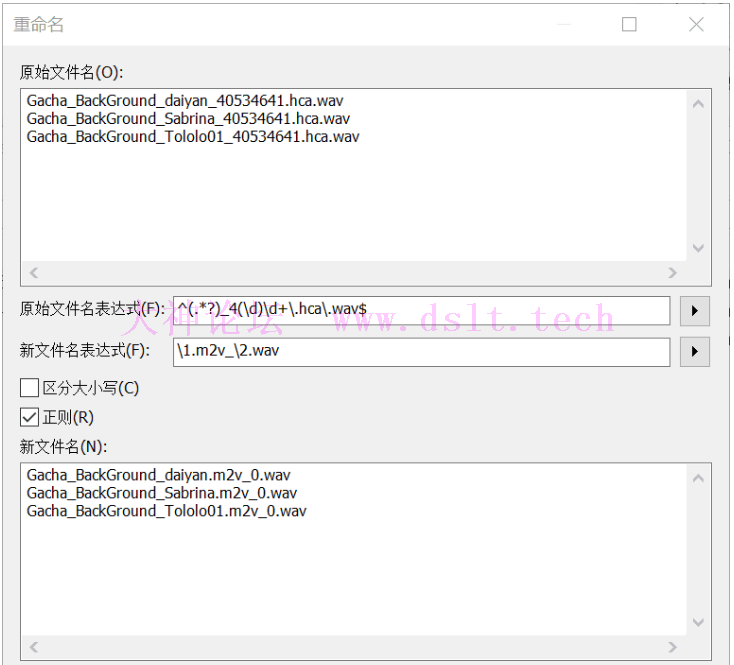This screenshot has width=734, height=665.
Task: Select Gacha_BackGround_Sabrina_40534641.hca.wav in the original list
Action: (188, 119)
